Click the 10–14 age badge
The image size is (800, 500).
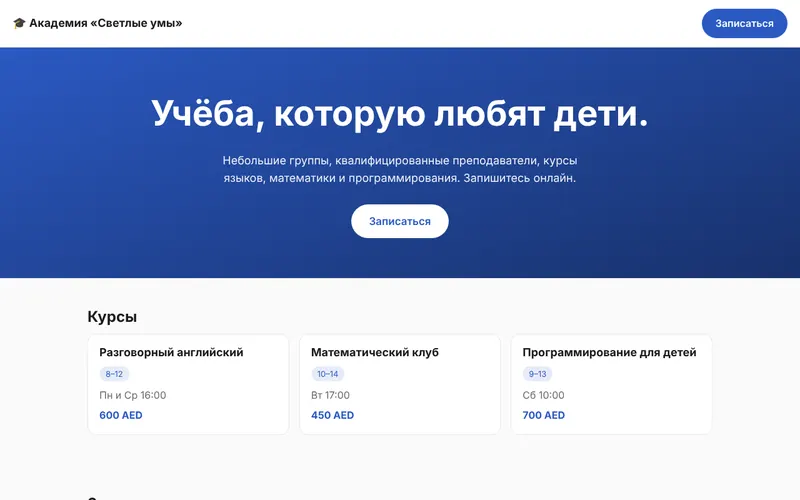pos(328,374)
